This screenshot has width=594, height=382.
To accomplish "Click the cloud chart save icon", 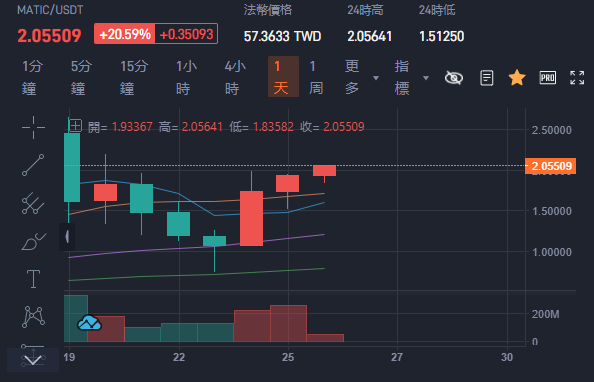I will [x=89, y=323].
